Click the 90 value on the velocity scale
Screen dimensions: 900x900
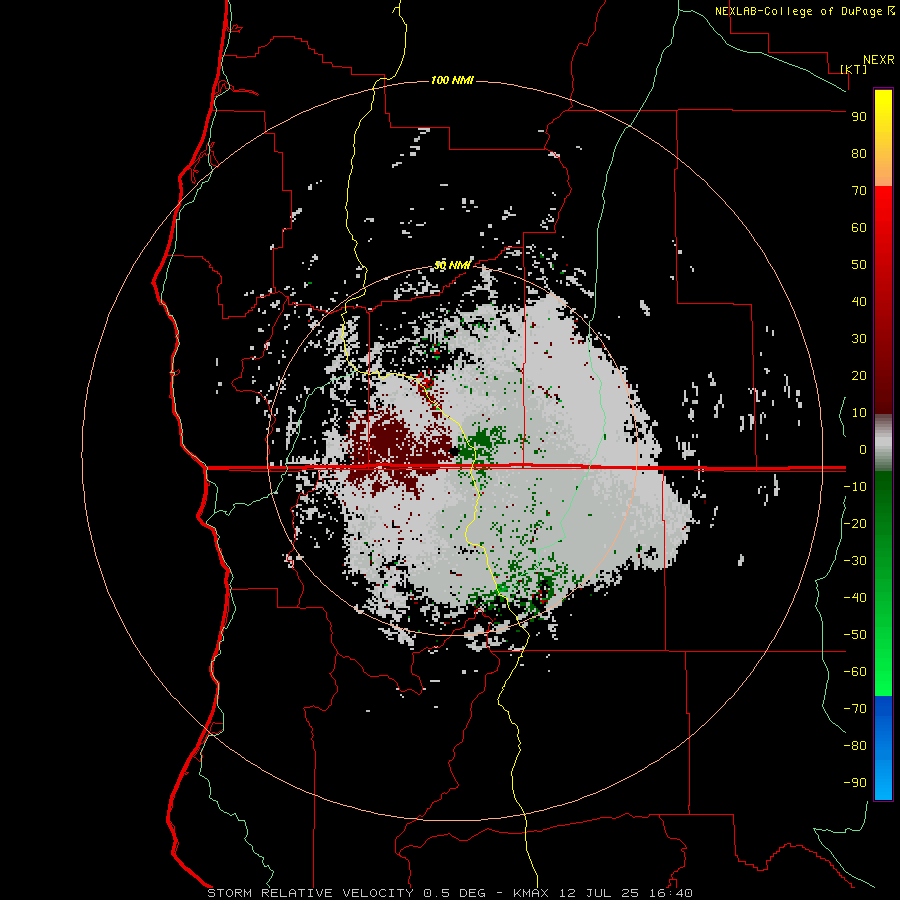tap(859, 117)
